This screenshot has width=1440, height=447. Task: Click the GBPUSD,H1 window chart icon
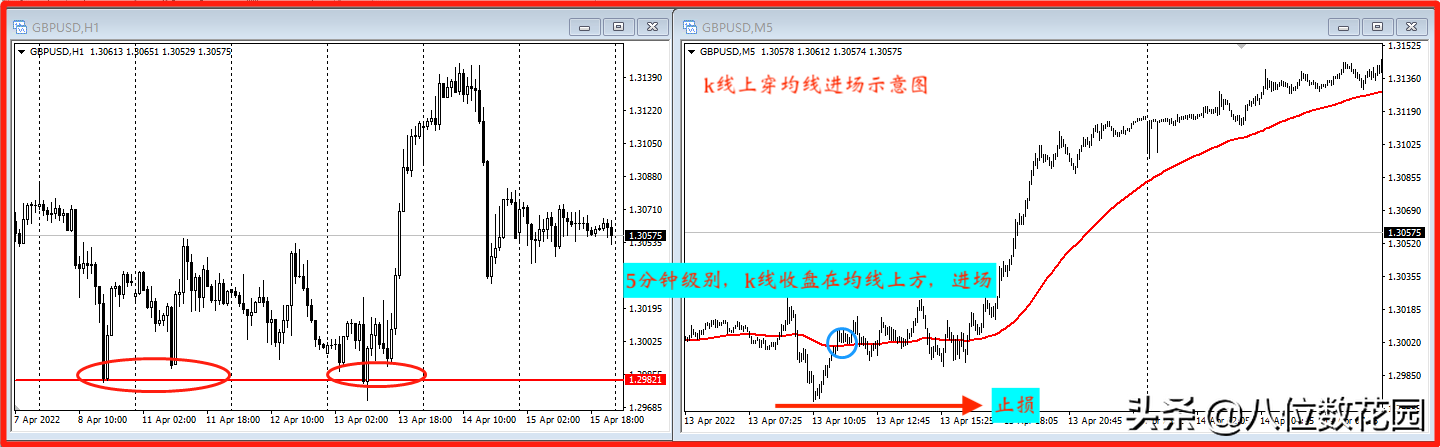[x=19, y=26]
